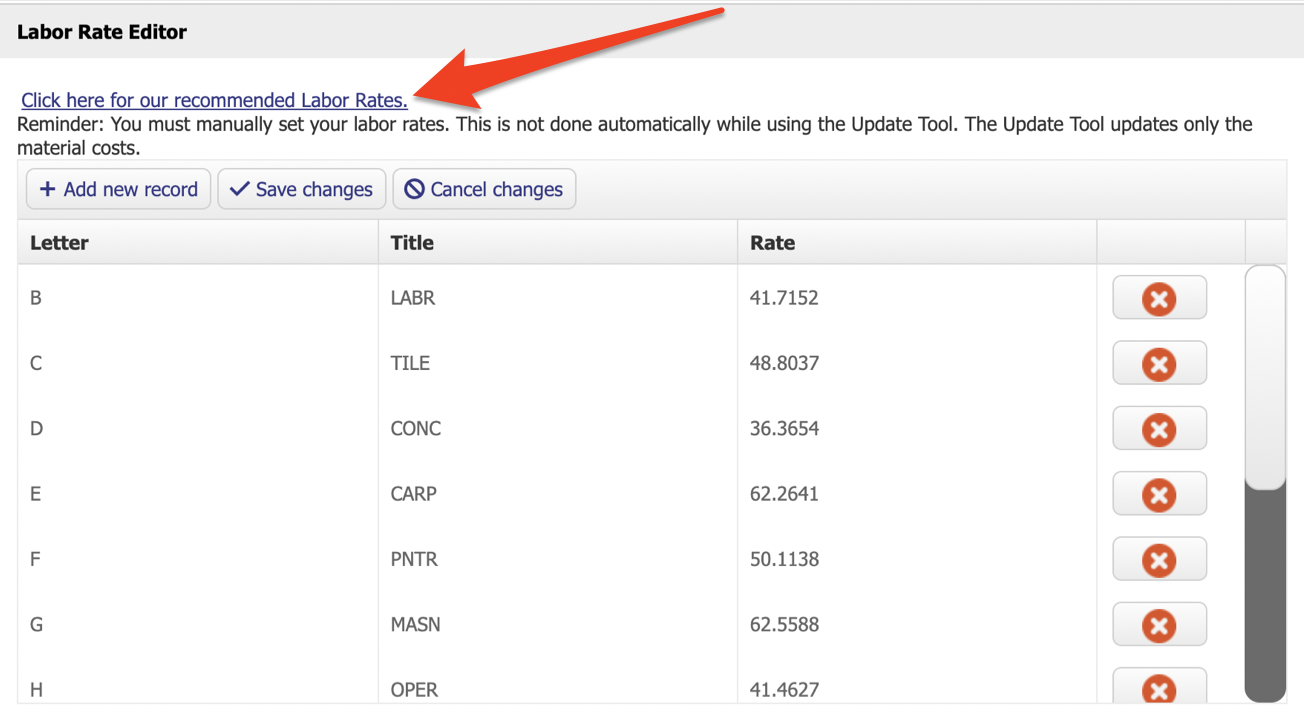
Task: Delete the CARP labor rate row
Action: tap(1159, 493)
